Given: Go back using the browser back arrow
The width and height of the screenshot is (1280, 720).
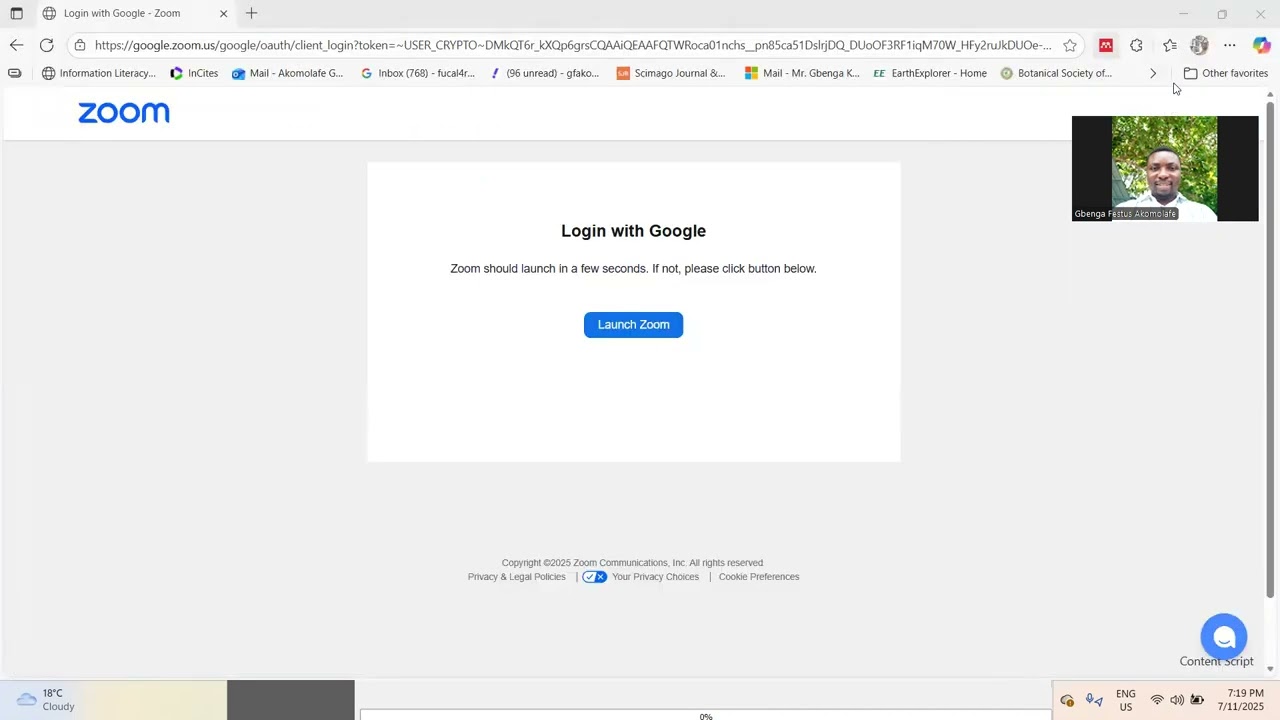Looking at the screenshot, I should click(x=16, y=45).
